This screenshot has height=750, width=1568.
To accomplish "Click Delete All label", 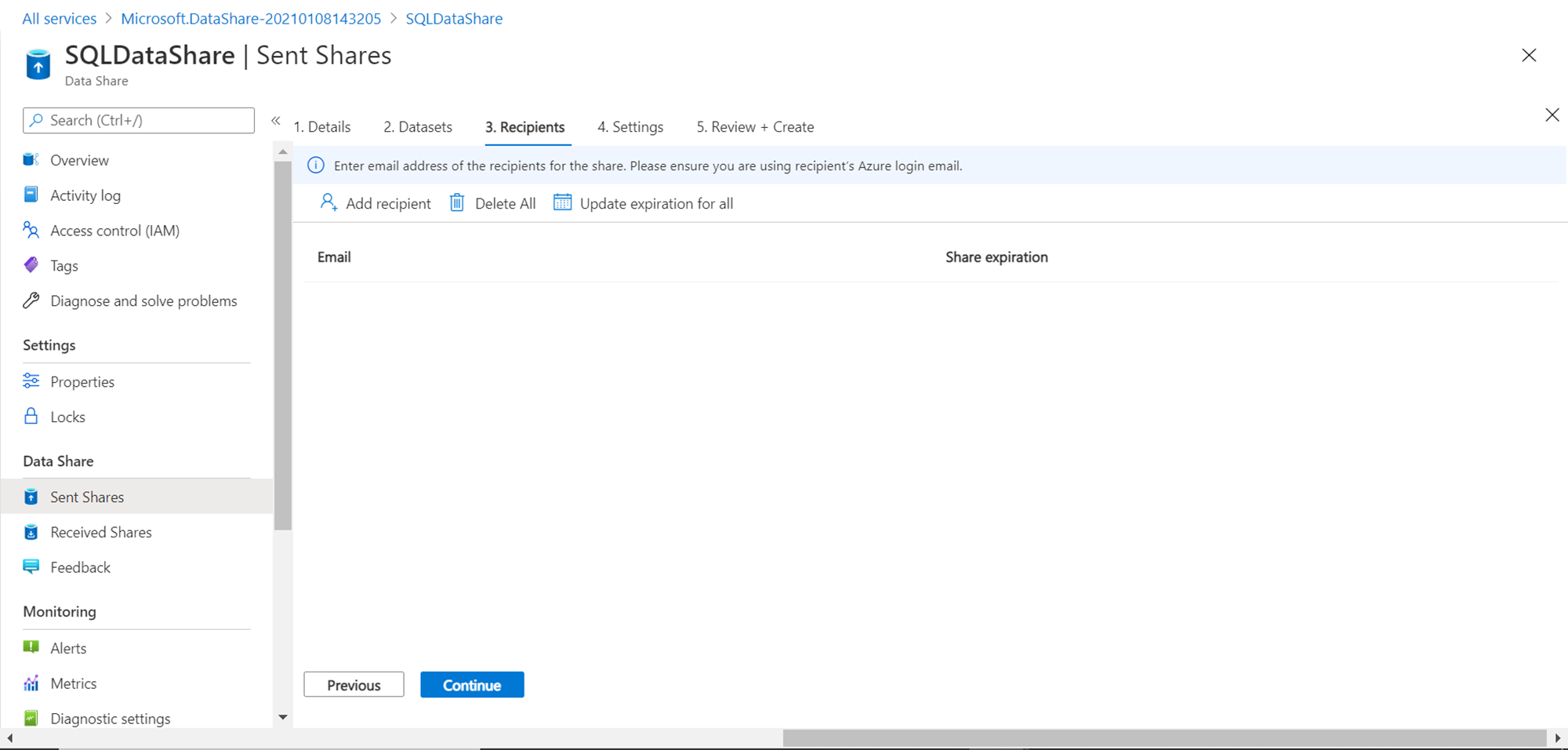I will click(506, 204).
